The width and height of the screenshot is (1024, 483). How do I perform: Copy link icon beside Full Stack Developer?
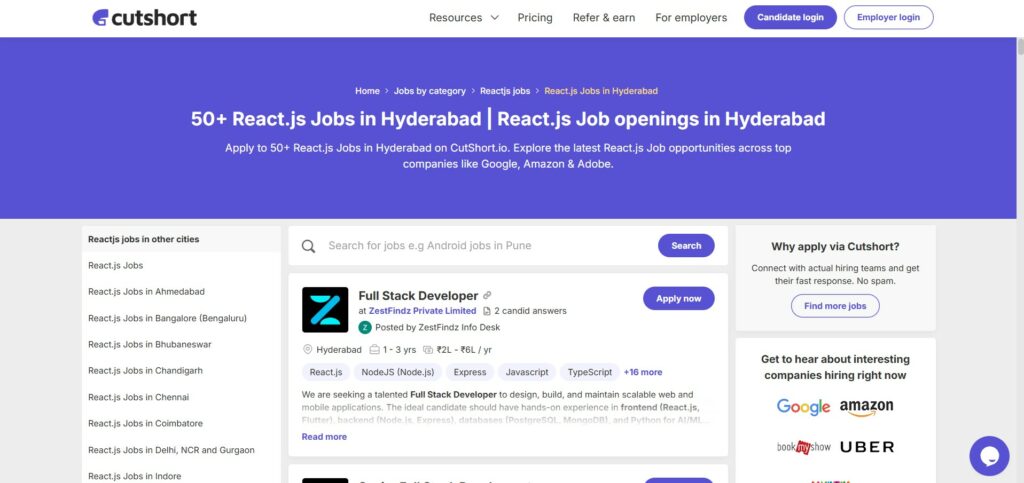click(x=487, y=296)
